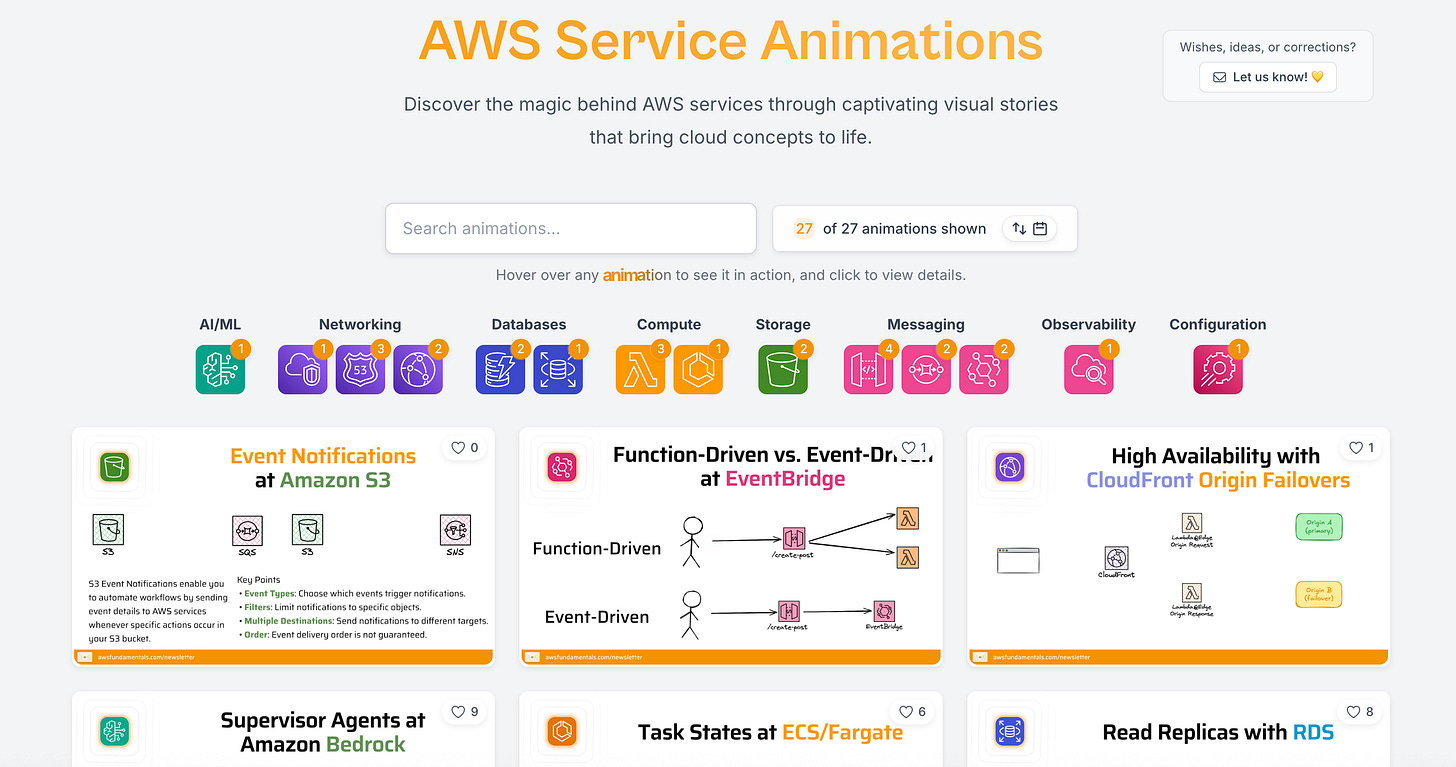The width and height of the screenshot is (1456, 767).
Task: Filter by the DynamoDB Databases icon
Action: (x=500, y=369)
